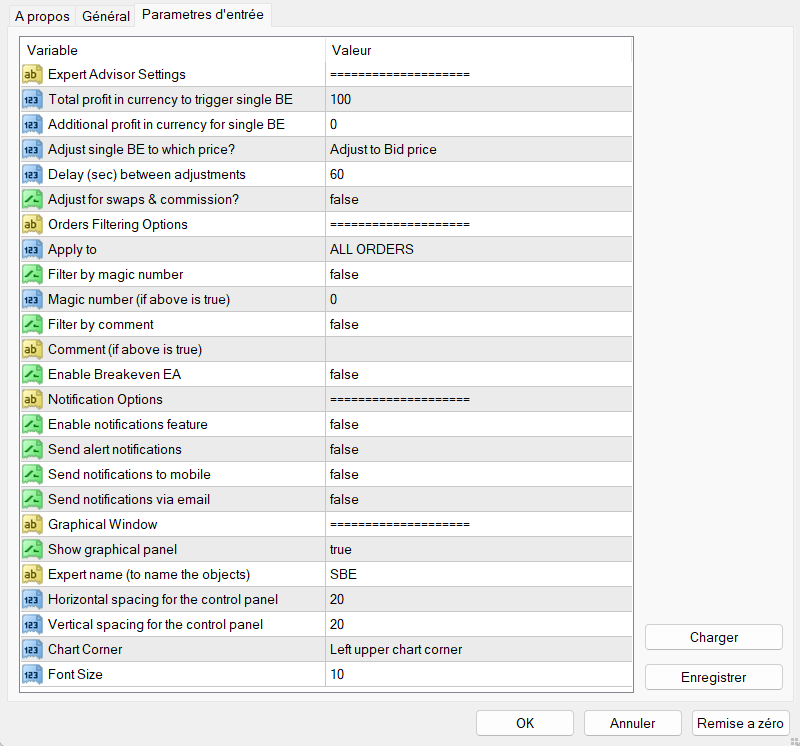Viewport: 800px width, 746px height.
Task: Click the Expert name value SBE
Action: [x=344, y=575]
